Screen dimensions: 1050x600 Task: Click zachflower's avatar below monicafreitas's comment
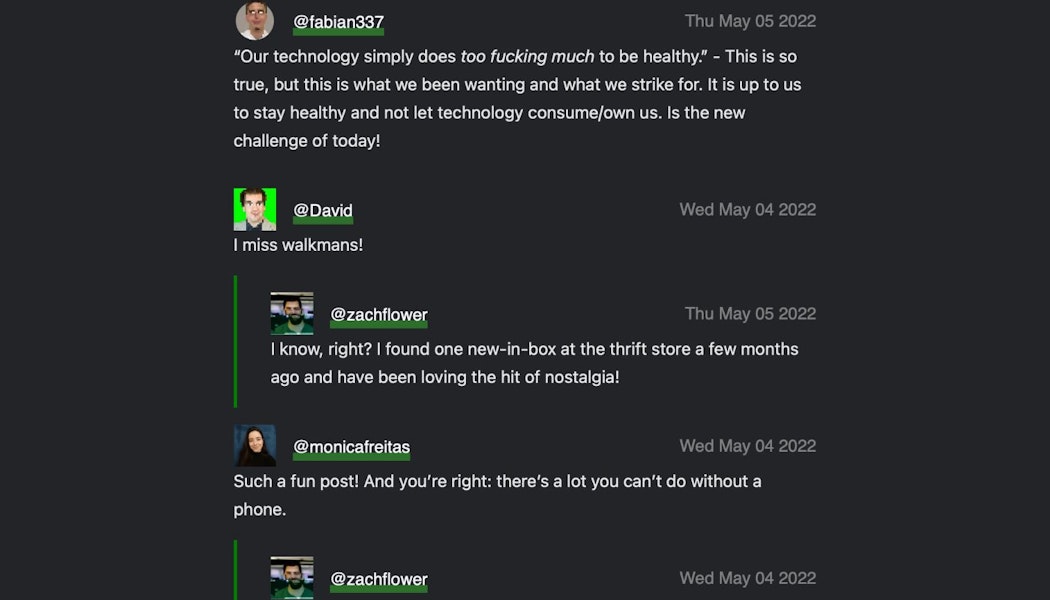pos(292,578)
